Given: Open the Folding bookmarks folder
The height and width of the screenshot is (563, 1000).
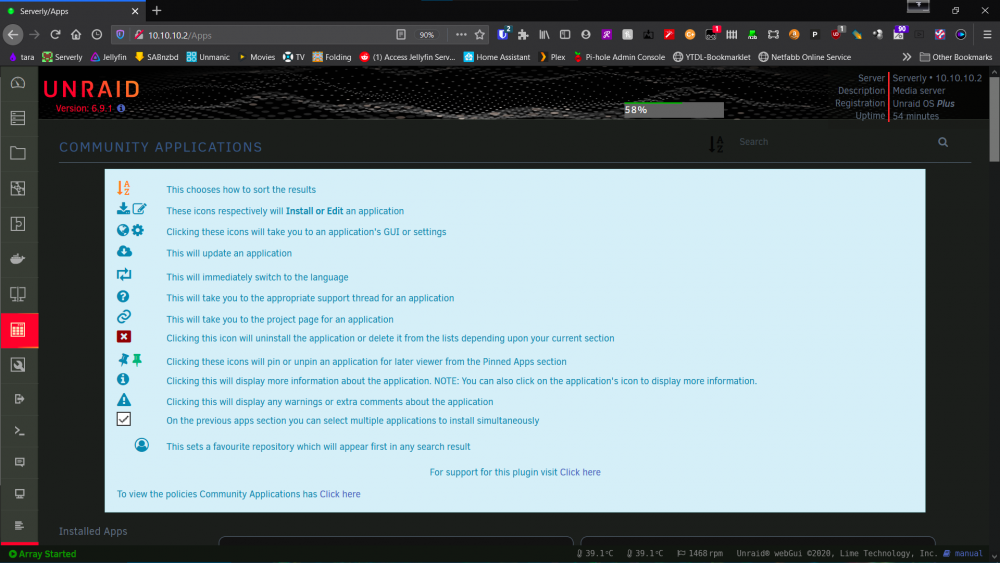Looking at the screenshot, I should [332, 57].
